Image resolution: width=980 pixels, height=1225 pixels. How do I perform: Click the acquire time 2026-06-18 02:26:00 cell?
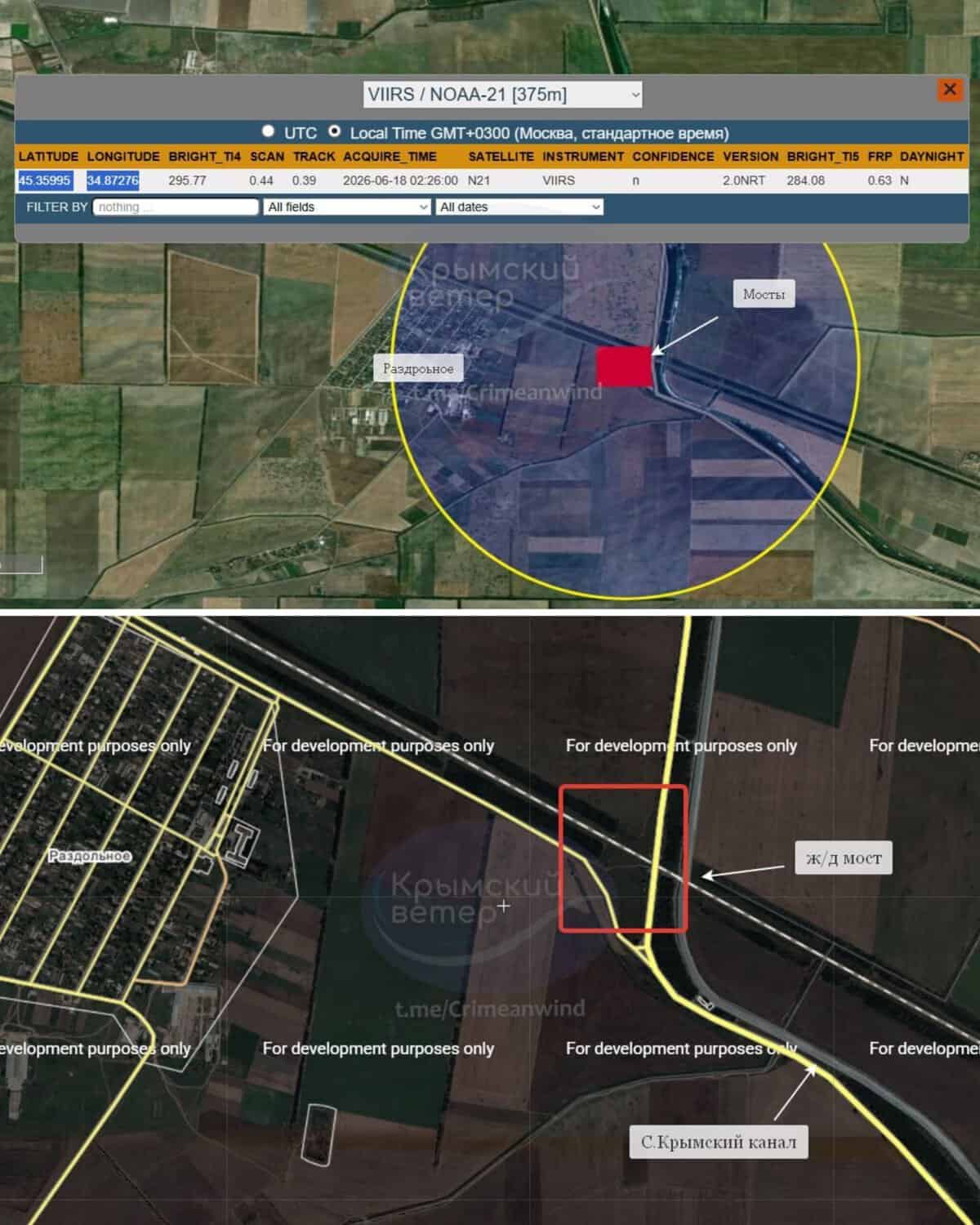pos(400,180)
